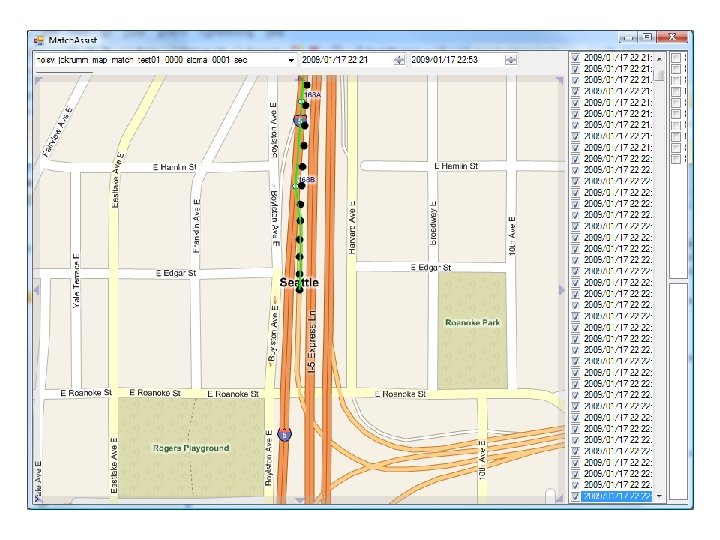Click the I-5 shield next to exit 168A
The height and width of the screenshot is (540, 720).
pyautogui.click(x=299, y=121)
